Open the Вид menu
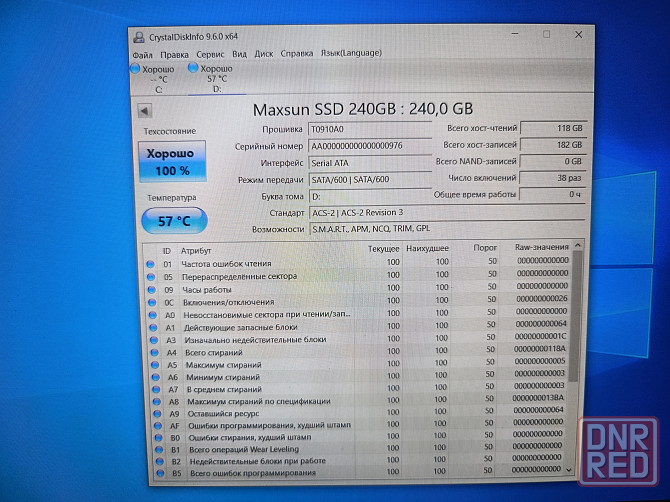 [239, 54]
